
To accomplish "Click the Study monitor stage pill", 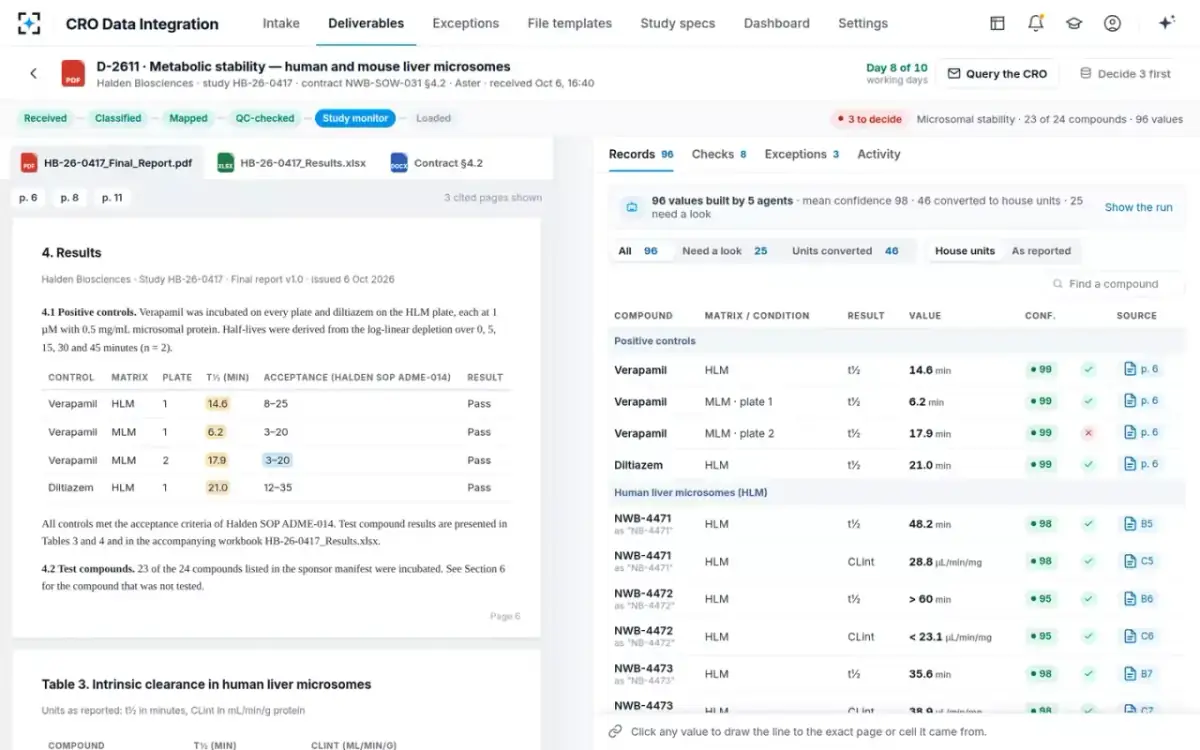I will pos(355,118).
